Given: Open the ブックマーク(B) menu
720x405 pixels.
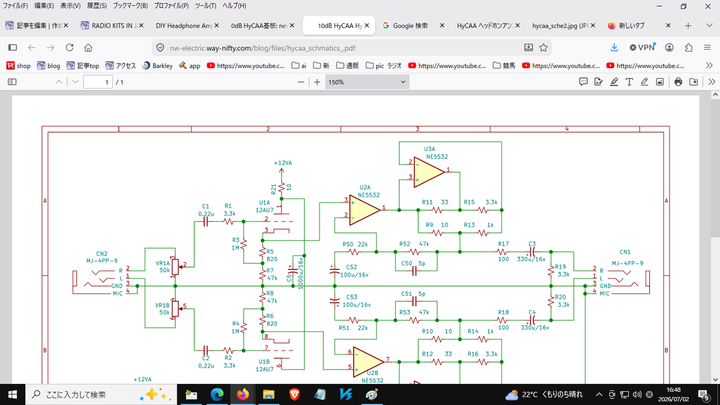Looking at the screenshot, I should 130,6.
